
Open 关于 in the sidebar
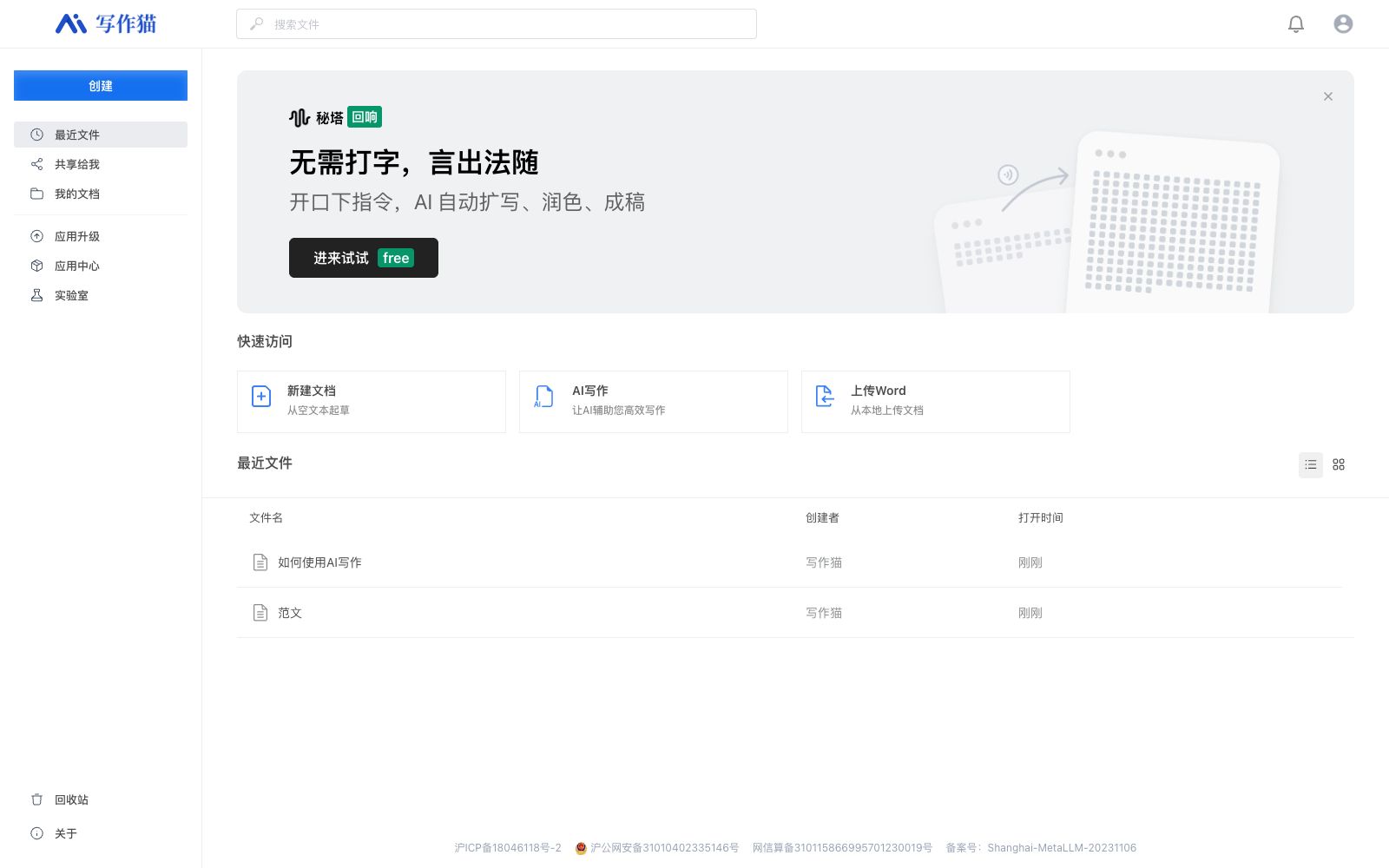coord(101,833)
